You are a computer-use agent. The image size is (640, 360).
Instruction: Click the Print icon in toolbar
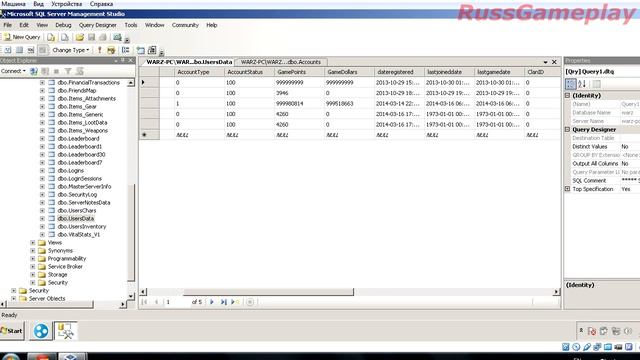(103, 38)
